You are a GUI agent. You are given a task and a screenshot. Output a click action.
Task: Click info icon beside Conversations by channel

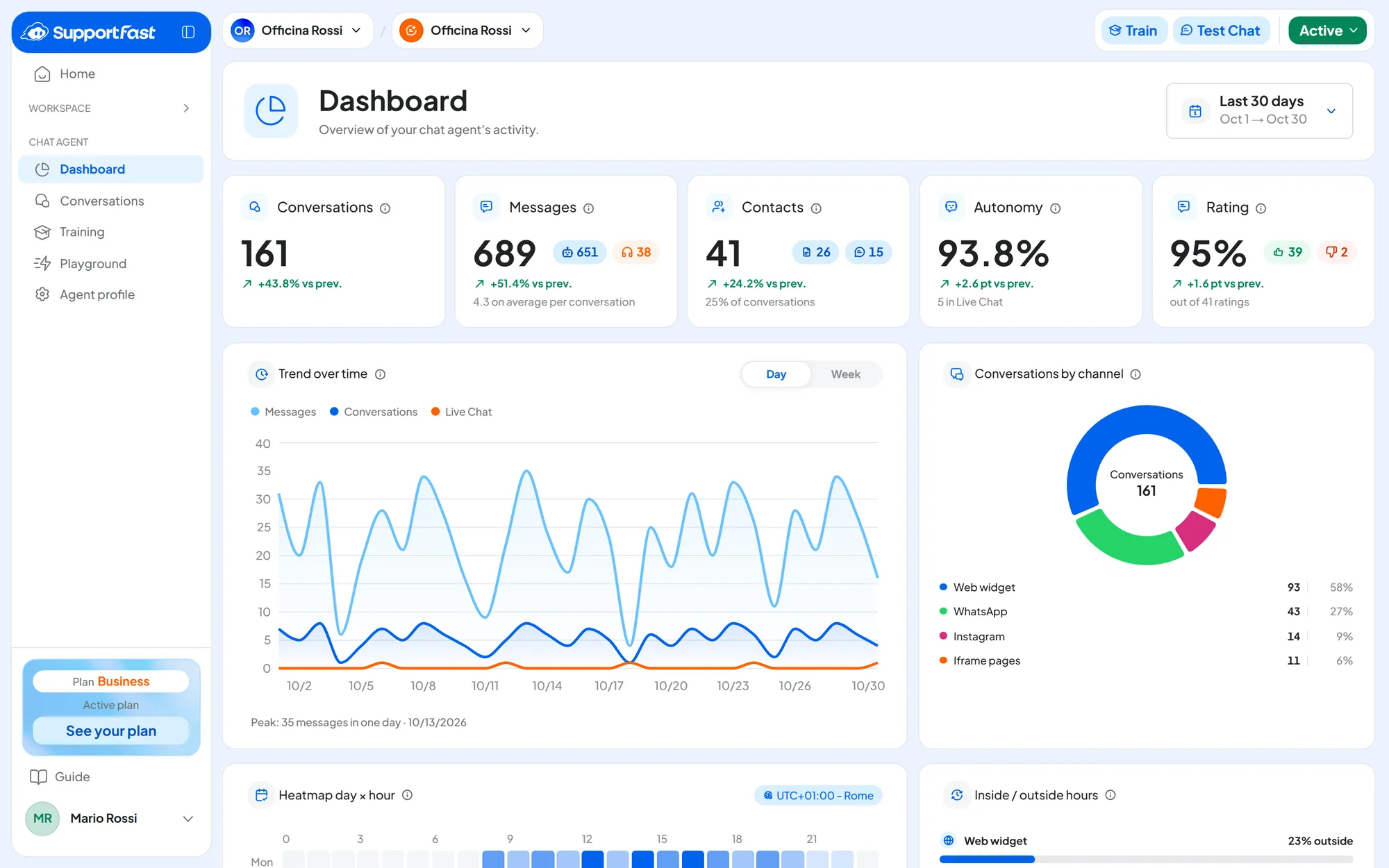click(1136, 374)
